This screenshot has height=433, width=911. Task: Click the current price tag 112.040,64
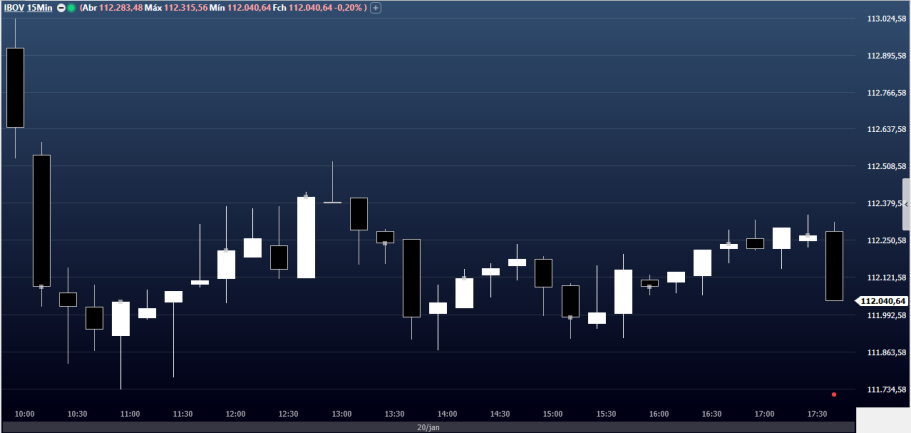point(882,300)
